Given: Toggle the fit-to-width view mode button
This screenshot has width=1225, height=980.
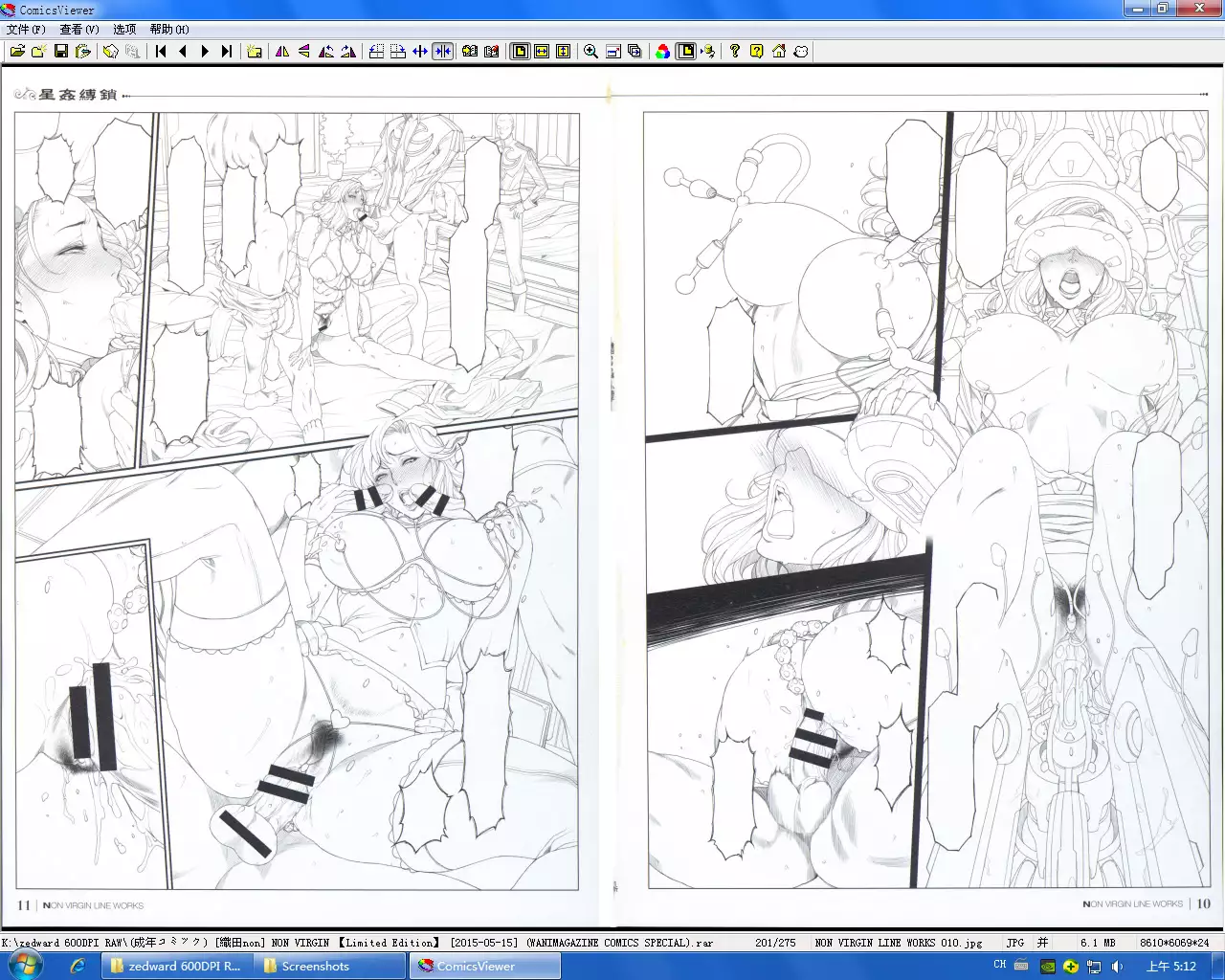Looking at the screenshot, I should (542, 52).
